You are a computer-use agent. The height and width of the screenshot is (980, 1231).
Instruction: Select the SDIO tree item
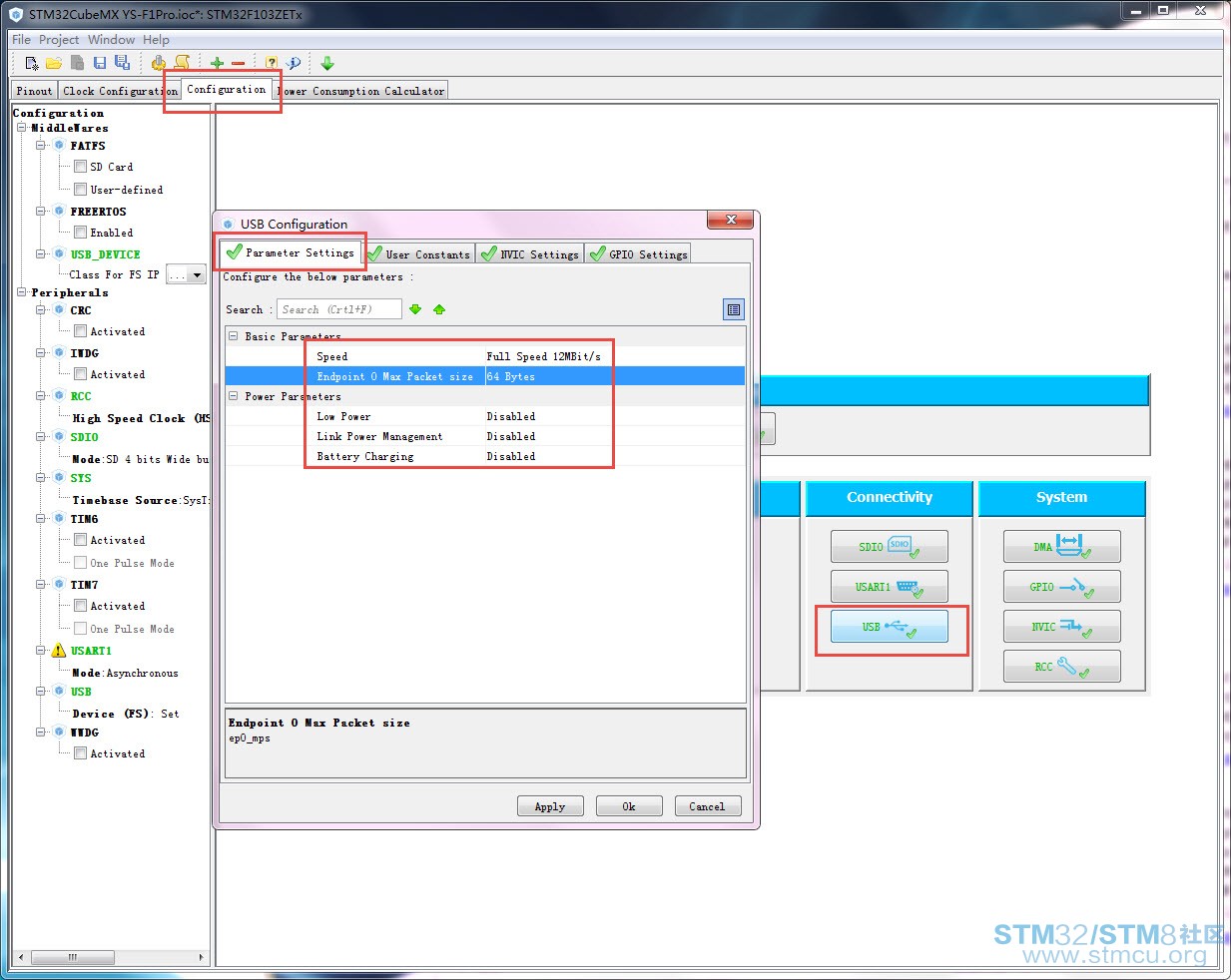pyautogui.click(x=85, y=437)
